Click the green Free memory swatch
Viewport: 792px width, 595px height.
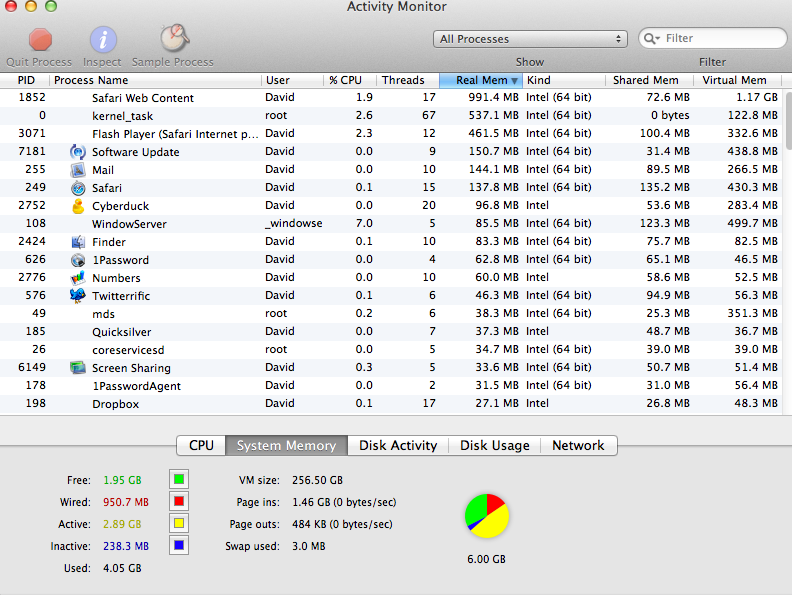179,479
